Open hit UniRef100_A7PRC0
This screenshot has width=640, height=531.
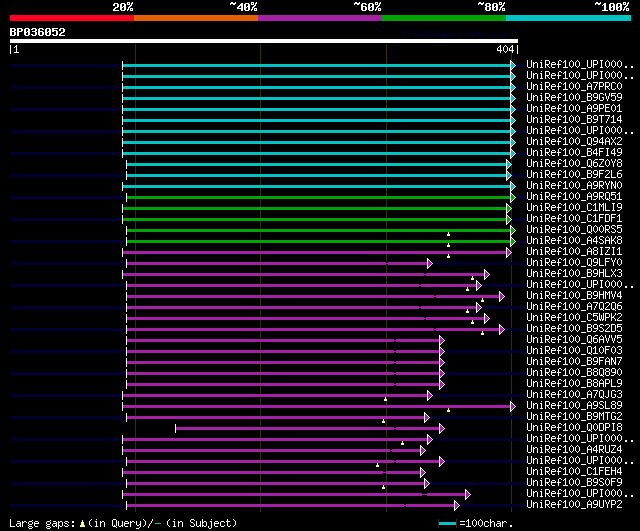(574, 87)
